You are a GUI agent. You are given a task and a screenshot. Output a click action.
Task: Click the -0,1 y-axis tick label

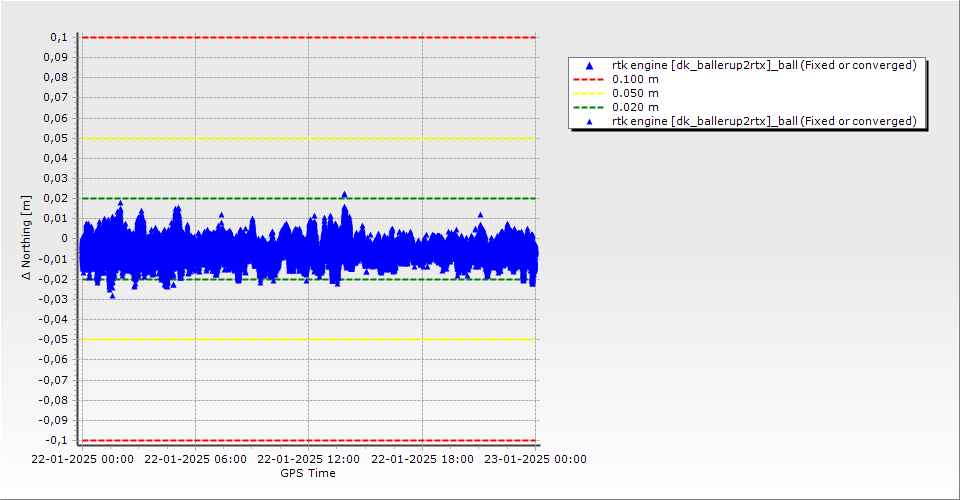point(56,440)
